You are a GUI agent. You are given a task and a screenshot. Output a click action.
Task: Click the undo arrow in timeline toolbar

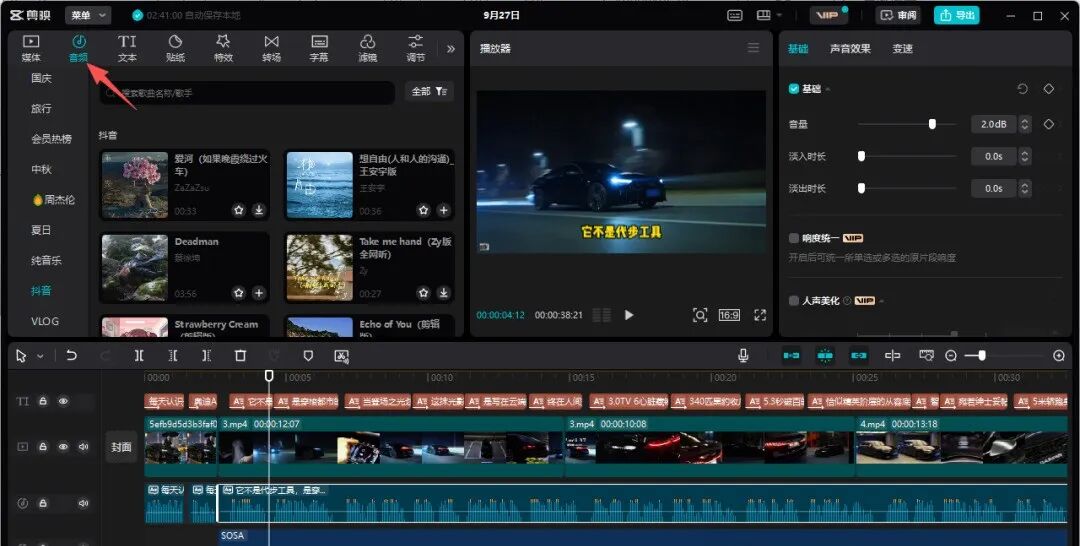pos(71,356)
